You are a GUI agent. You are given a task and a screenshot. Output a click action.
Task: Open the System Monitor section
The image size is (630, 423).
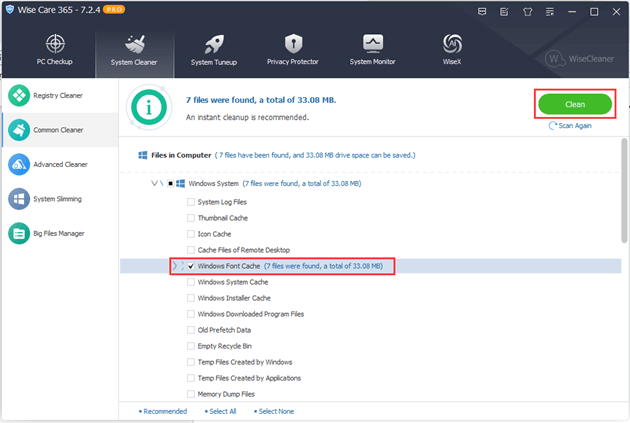click(x=372, y=50)
